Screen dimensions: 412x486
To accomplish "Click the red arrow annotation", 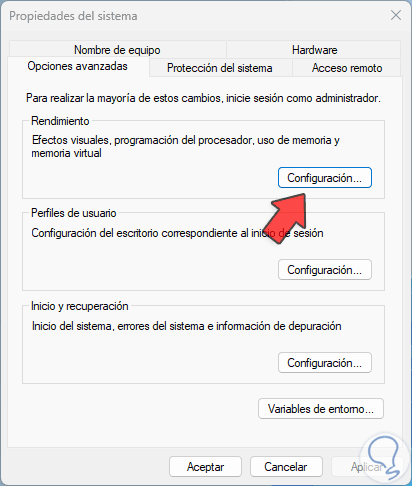I will coord(288,216).
